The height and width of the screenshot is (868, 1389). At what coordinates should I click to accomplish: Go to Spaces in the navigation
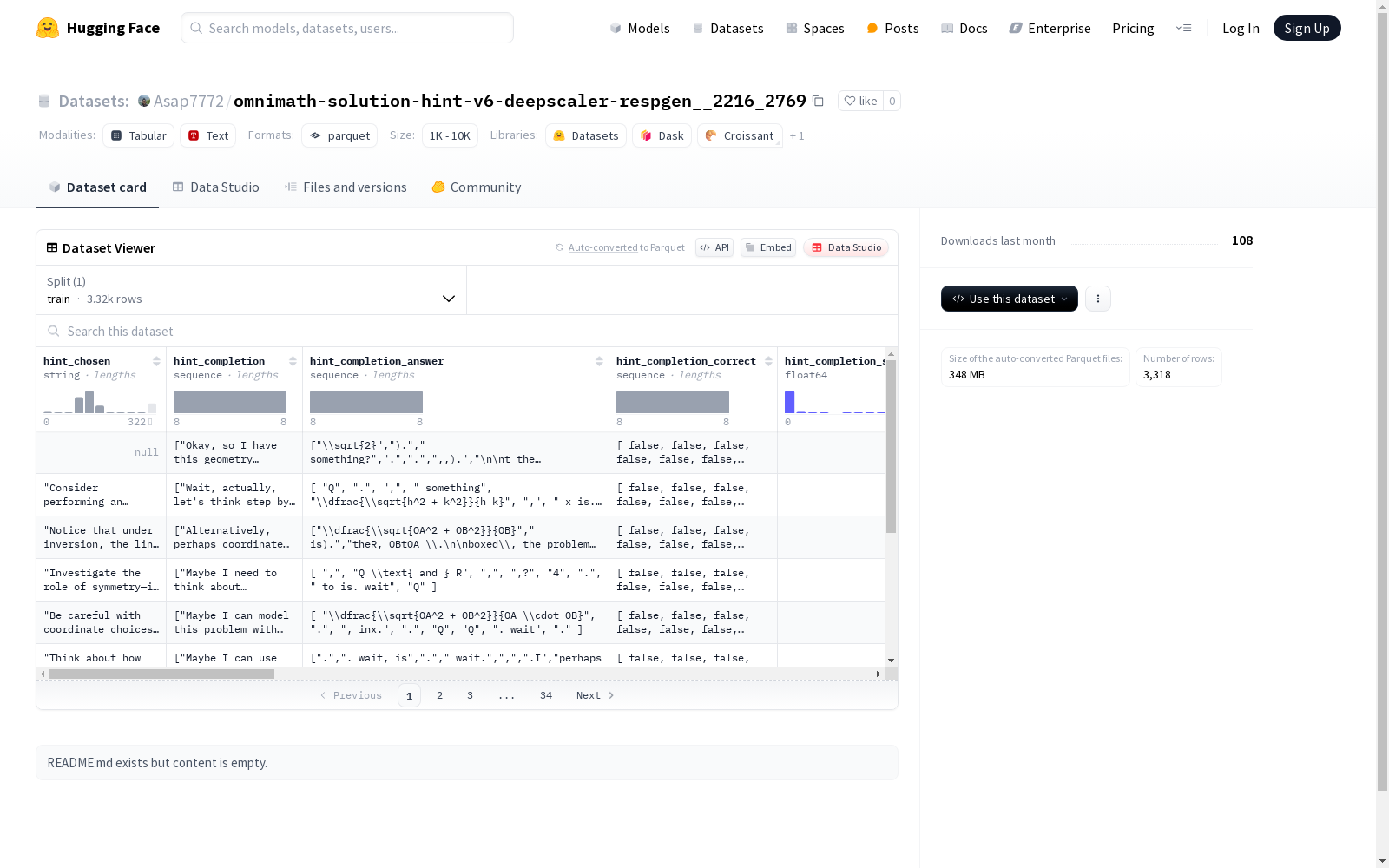tap(815, 28)
